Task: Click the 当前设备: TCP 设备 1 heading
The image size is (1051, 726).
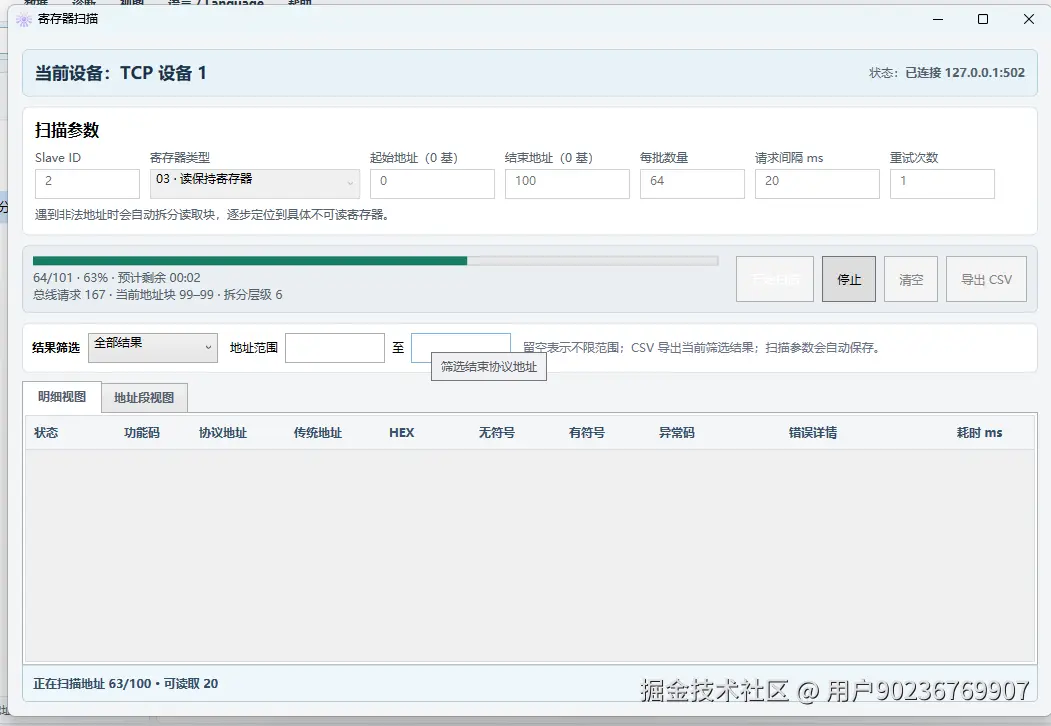Action: [x=121, y=72]
